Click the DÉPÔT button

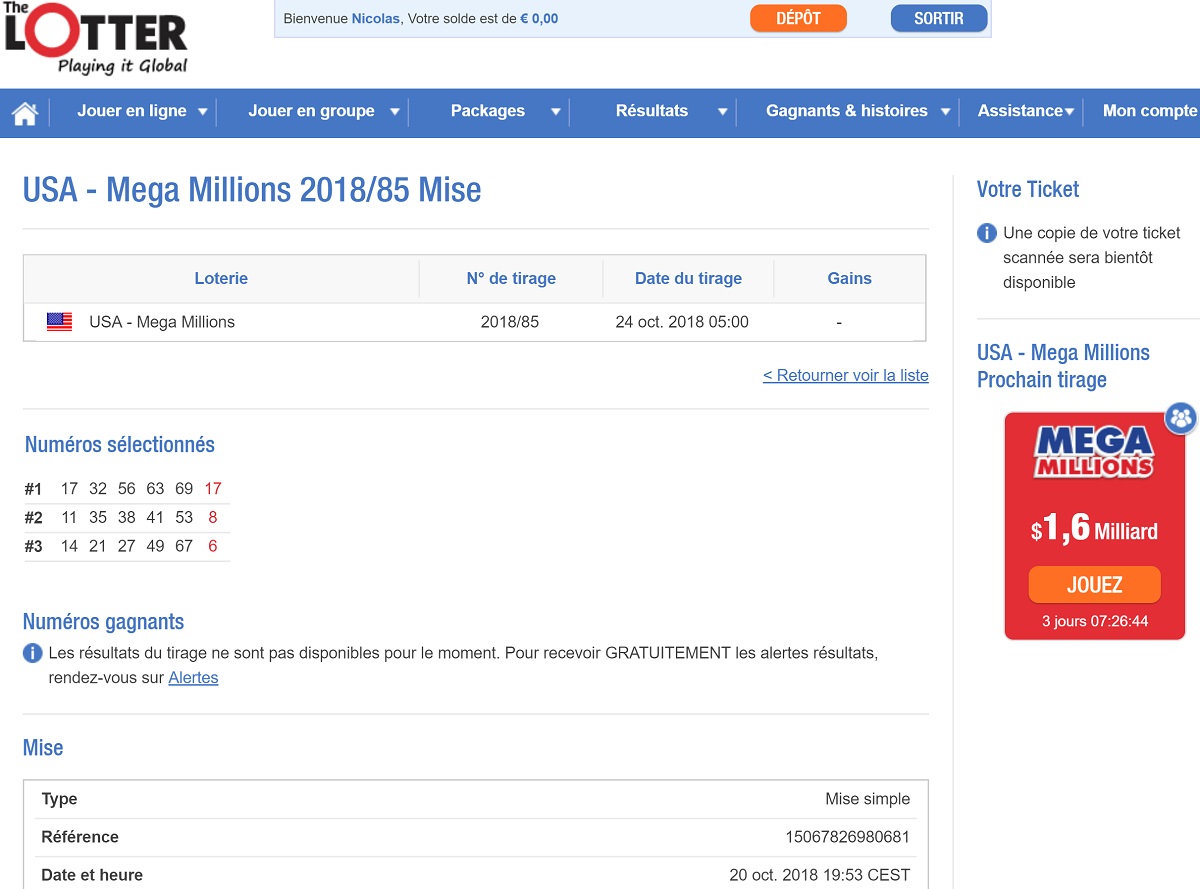point(798,19)
